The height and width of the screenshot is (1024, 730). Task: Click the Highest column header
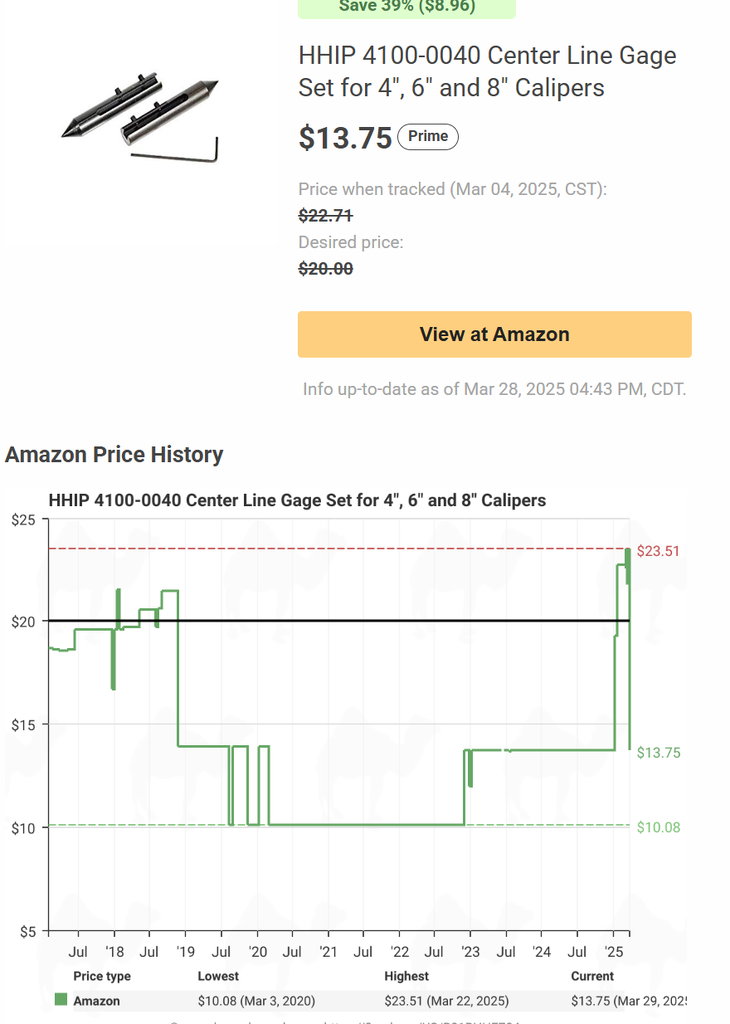pos(406,976)
